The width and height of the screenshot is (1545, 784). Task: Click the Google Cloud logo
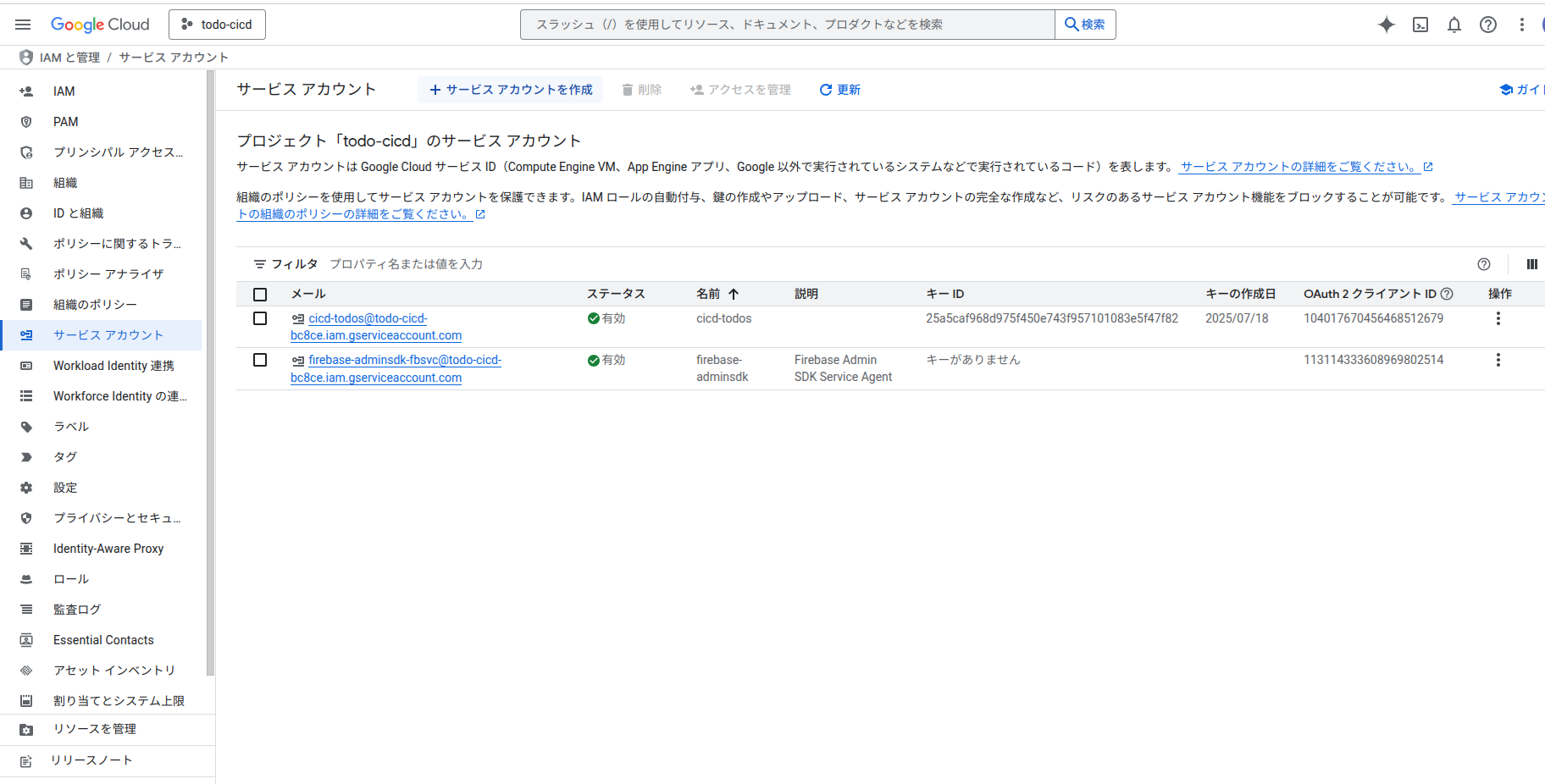(x=100, y=25)
